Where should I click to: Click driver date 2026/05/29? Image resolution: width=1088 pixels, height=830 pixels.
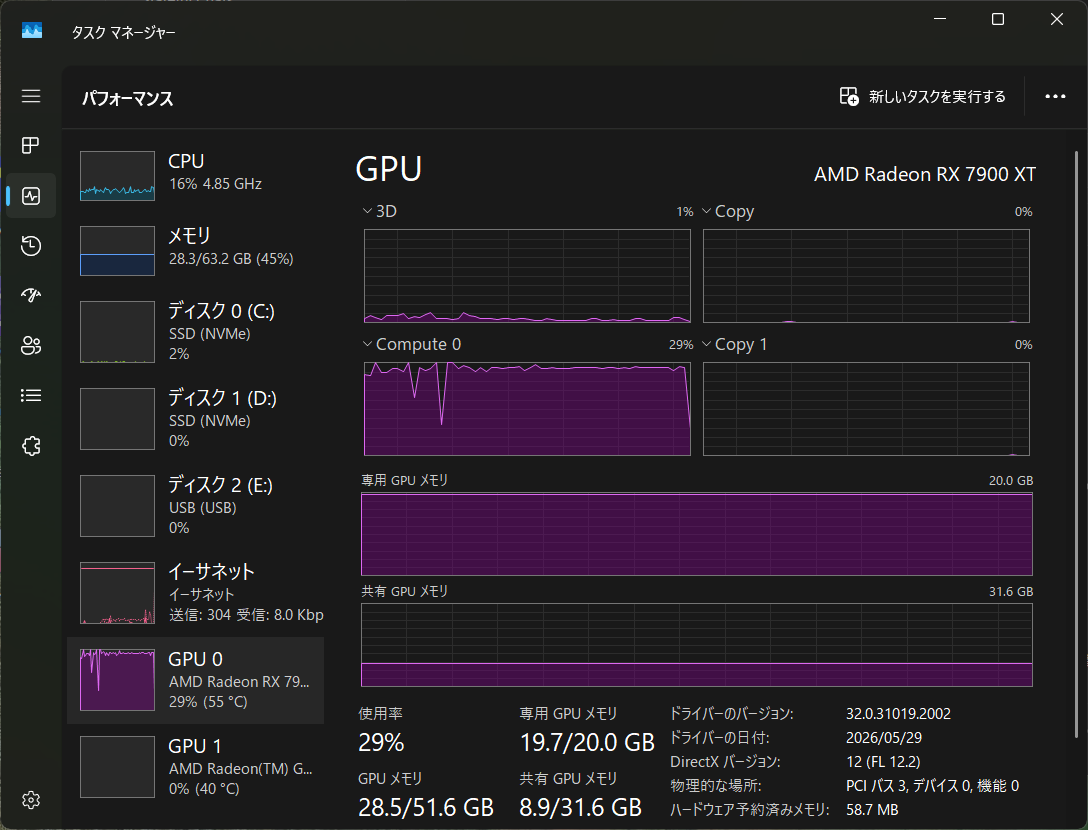coord(884,738)
